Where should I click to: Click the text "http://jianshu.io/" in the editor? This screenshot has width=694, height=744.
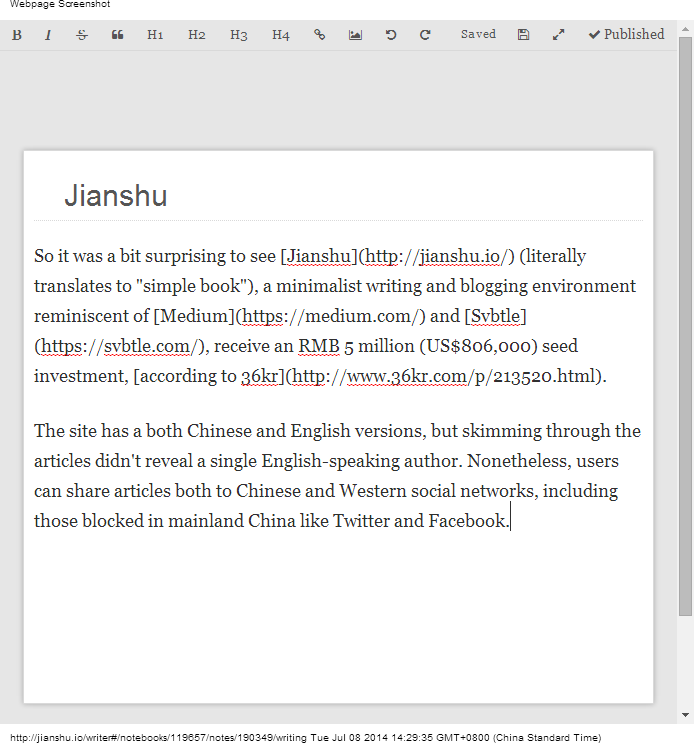(436, 257)
